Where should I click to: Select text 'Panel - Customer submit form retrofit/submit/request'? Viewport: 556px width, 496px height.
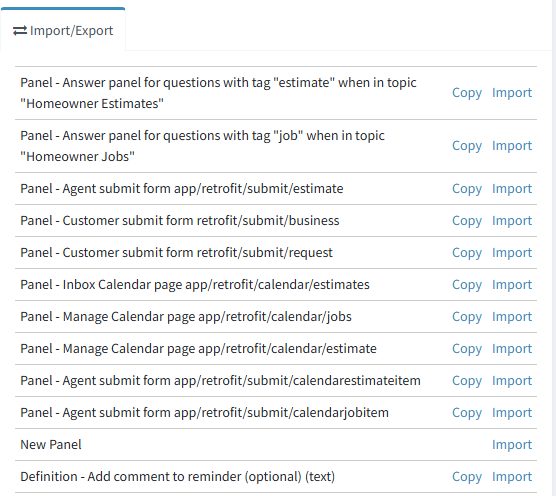pyautogui.click(x=176, y=253)
